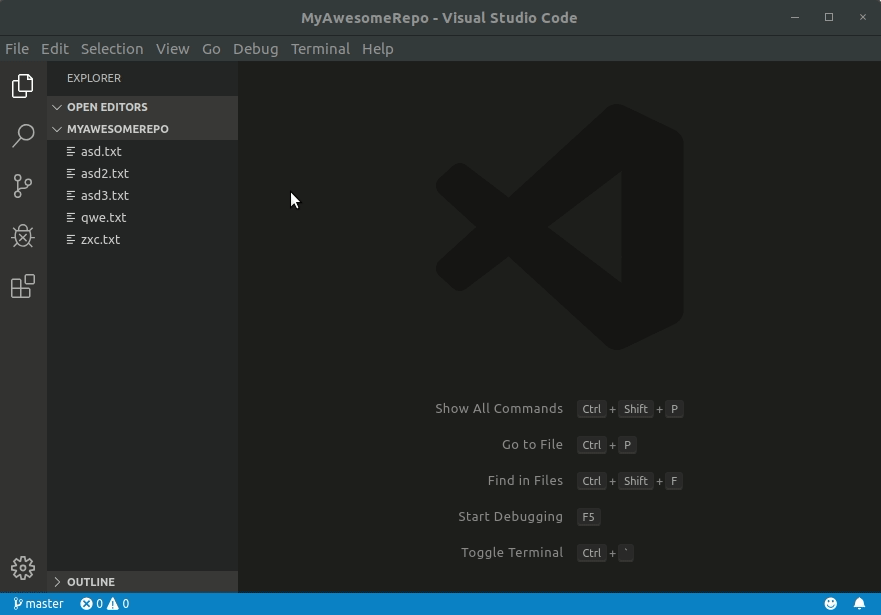Click the feedback smiley in status bar
This screenshot has width=881, height=615.
coord(830,603)
